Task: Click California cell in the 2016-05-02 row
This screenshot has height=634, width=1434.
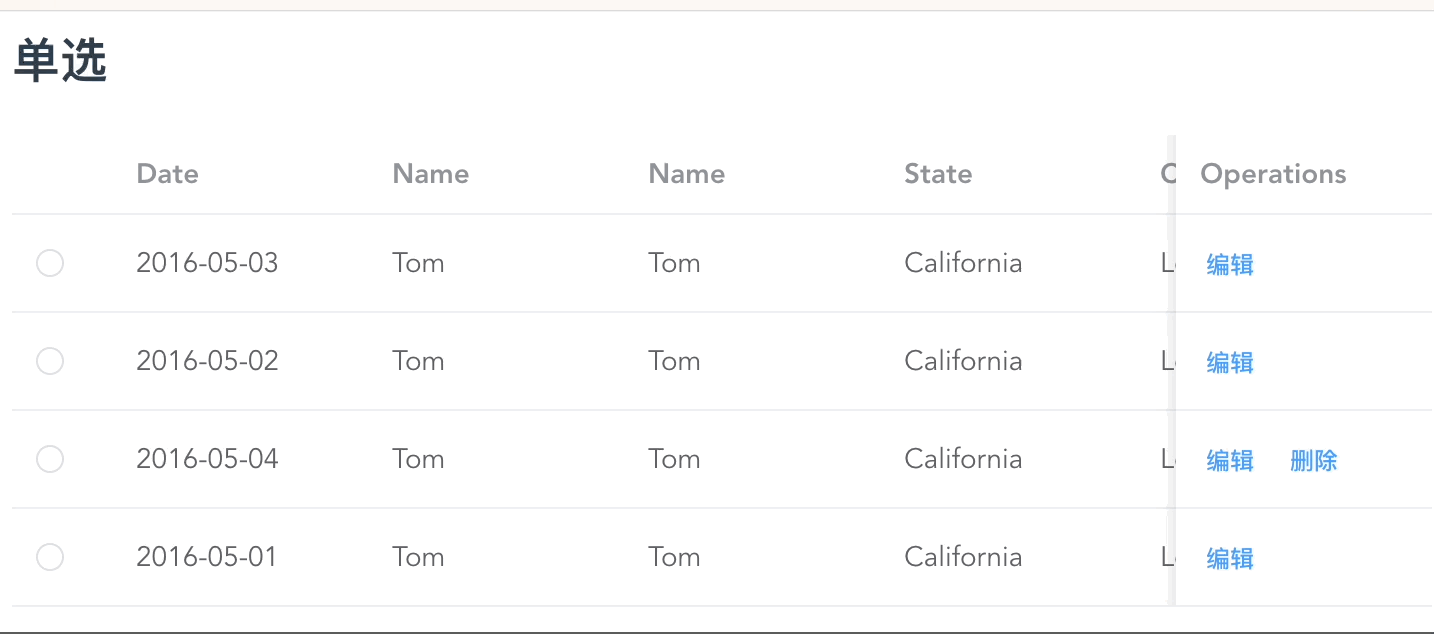Action: pyautogui.click(x=963, y=361)
